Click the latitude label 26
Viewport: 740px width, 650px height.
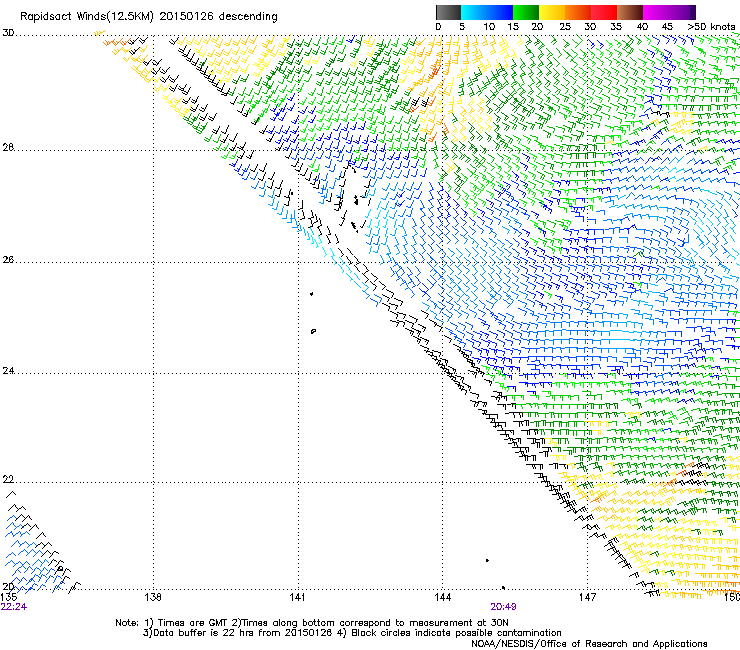tap(8, 259)
